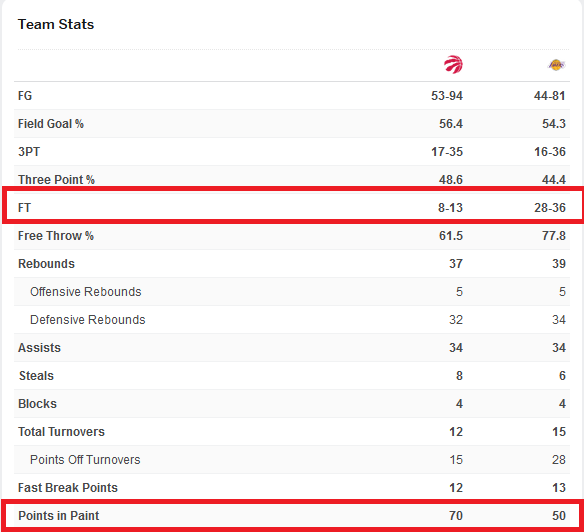Click the Rebounds row label
Image resolution: width=584 pixels, height=532 pixels.
46,264
